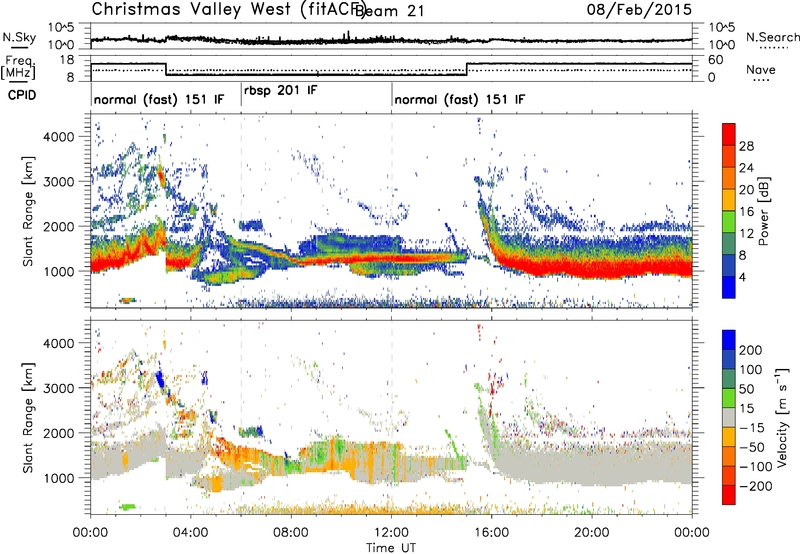Click the frequency step-up line near 15:00

tap(466, 69)
